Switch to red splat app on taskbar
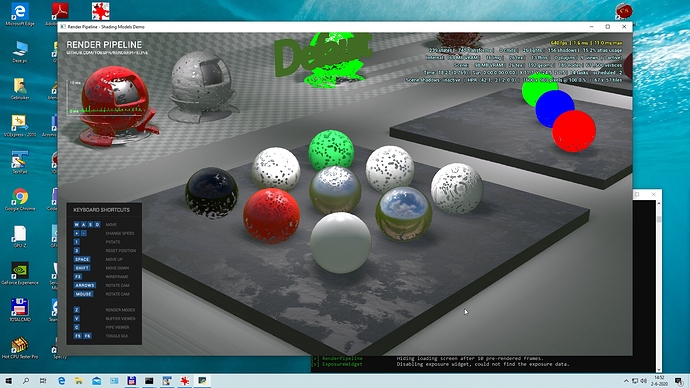 point(185,381)
